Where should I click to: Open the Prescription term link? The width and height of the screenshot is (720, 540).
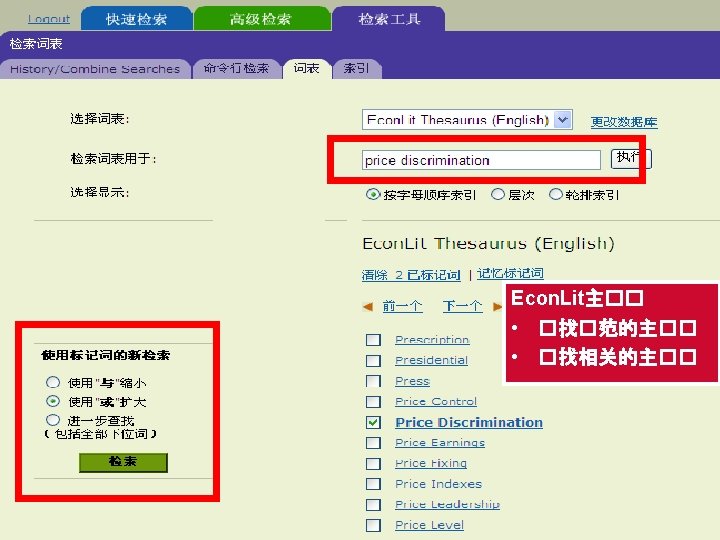[x=432, y=340]
